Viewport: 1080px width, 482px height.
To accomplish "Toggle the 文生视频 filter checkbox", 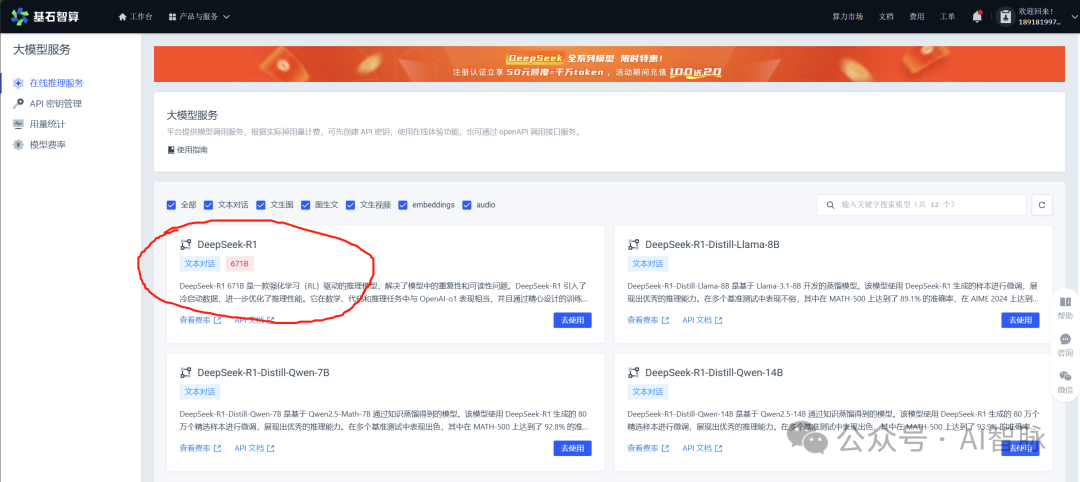I will [x=351, y=205].
